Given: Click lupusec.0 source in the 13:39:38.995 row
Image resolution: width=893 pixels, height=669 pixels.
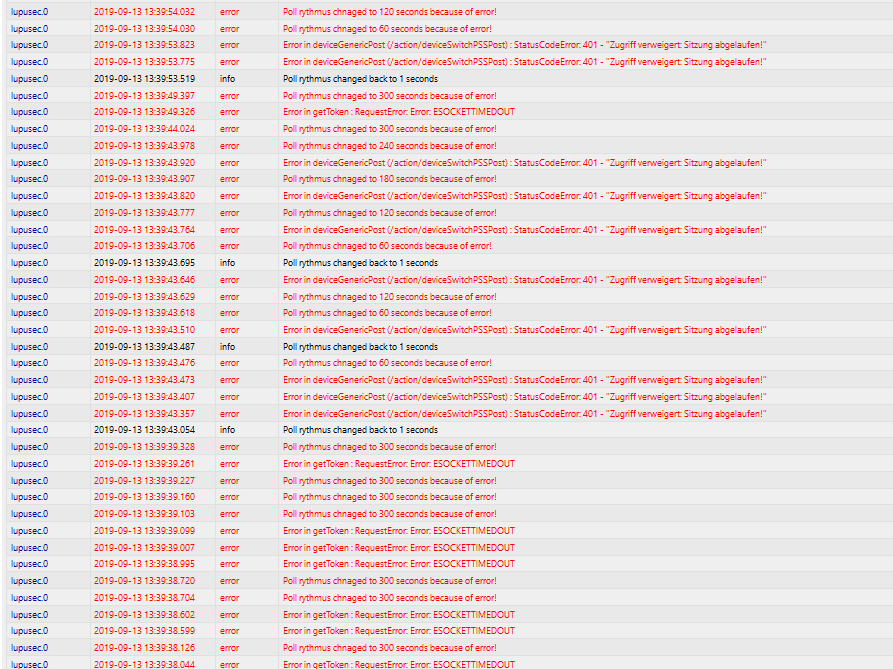Looking at the screenshot, I should tap(30, 564).
